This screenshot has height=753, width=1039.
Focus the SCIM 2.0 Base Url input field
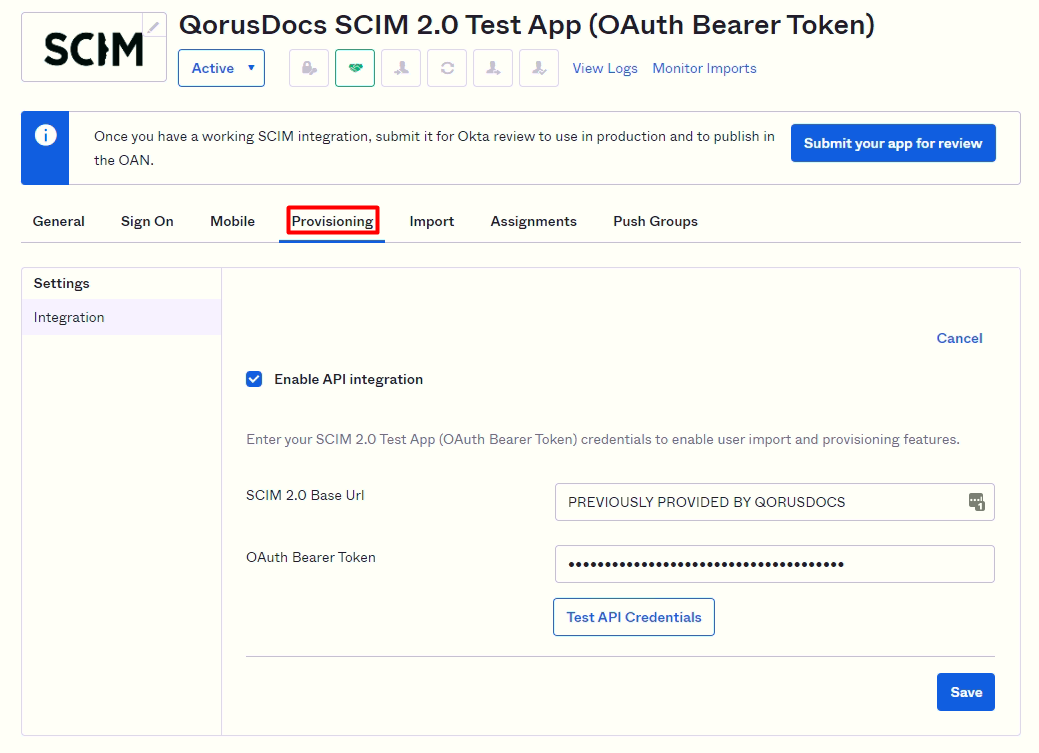(775, 502)
